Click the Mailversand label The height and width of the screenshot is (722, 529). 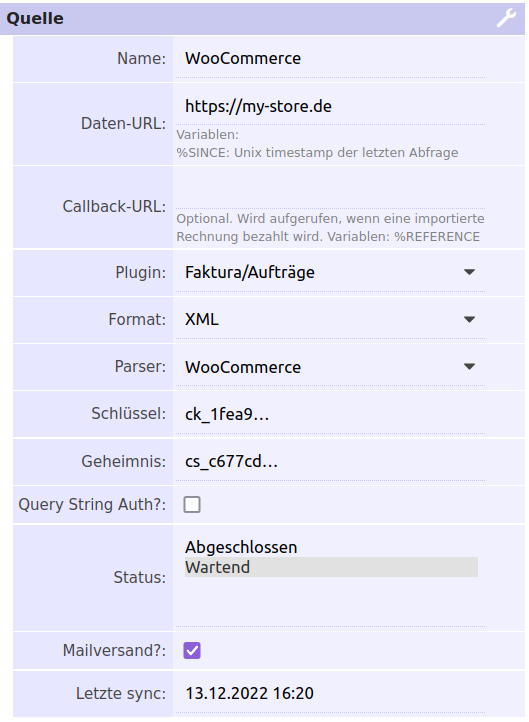(114, 651)
